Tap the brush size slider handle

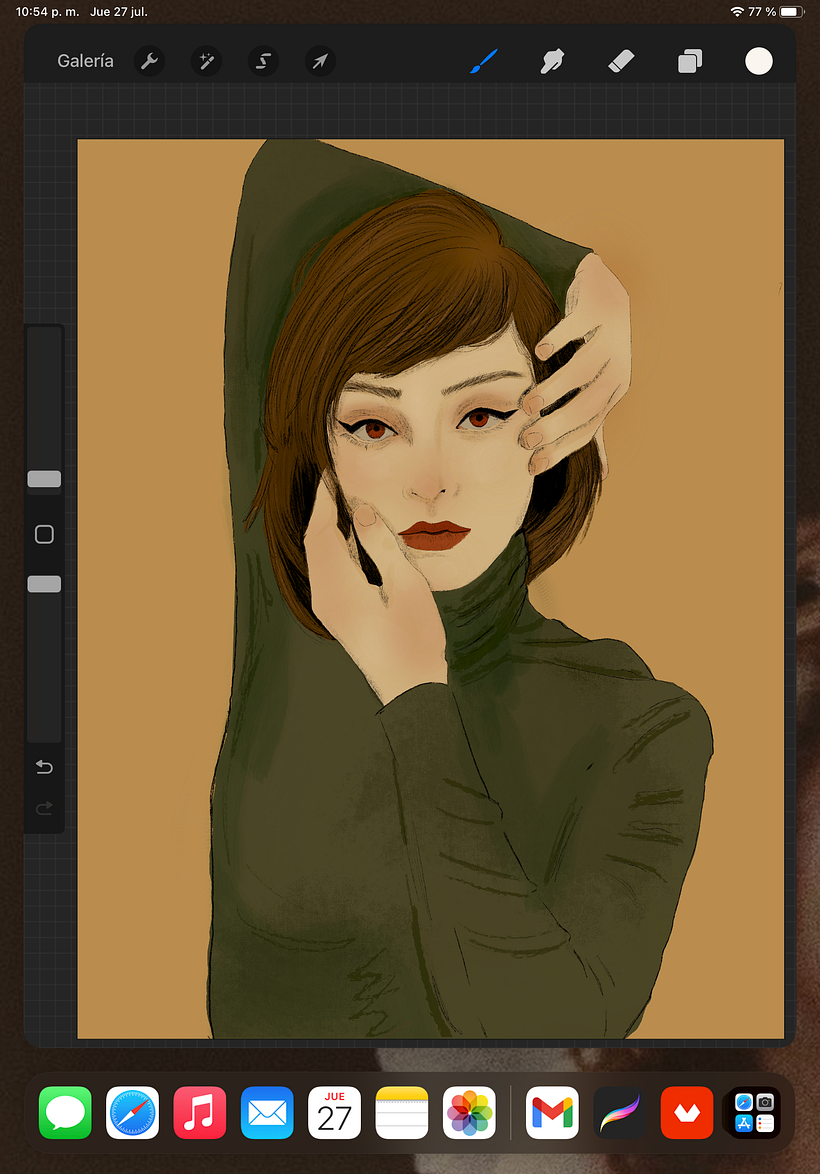pos(44,479)
